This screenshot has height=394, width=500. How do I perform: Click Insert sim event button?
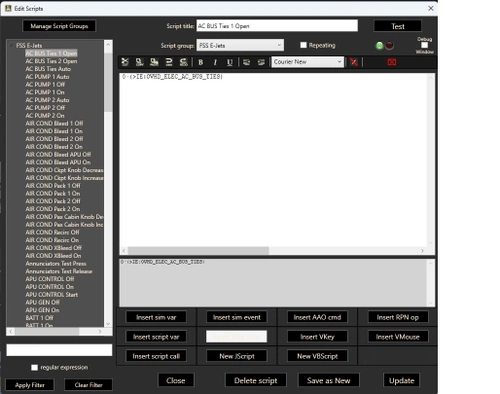pyautogui.click(x=237, y=317)
